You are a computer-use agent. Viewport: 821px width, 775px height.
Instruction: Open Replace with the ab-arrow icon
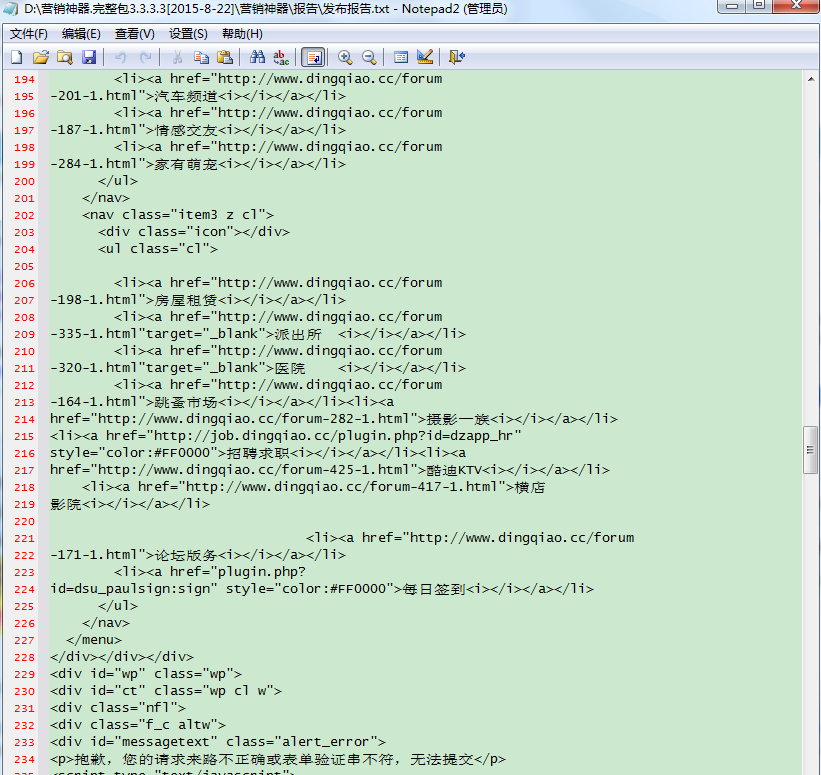[x=280, y=57]
